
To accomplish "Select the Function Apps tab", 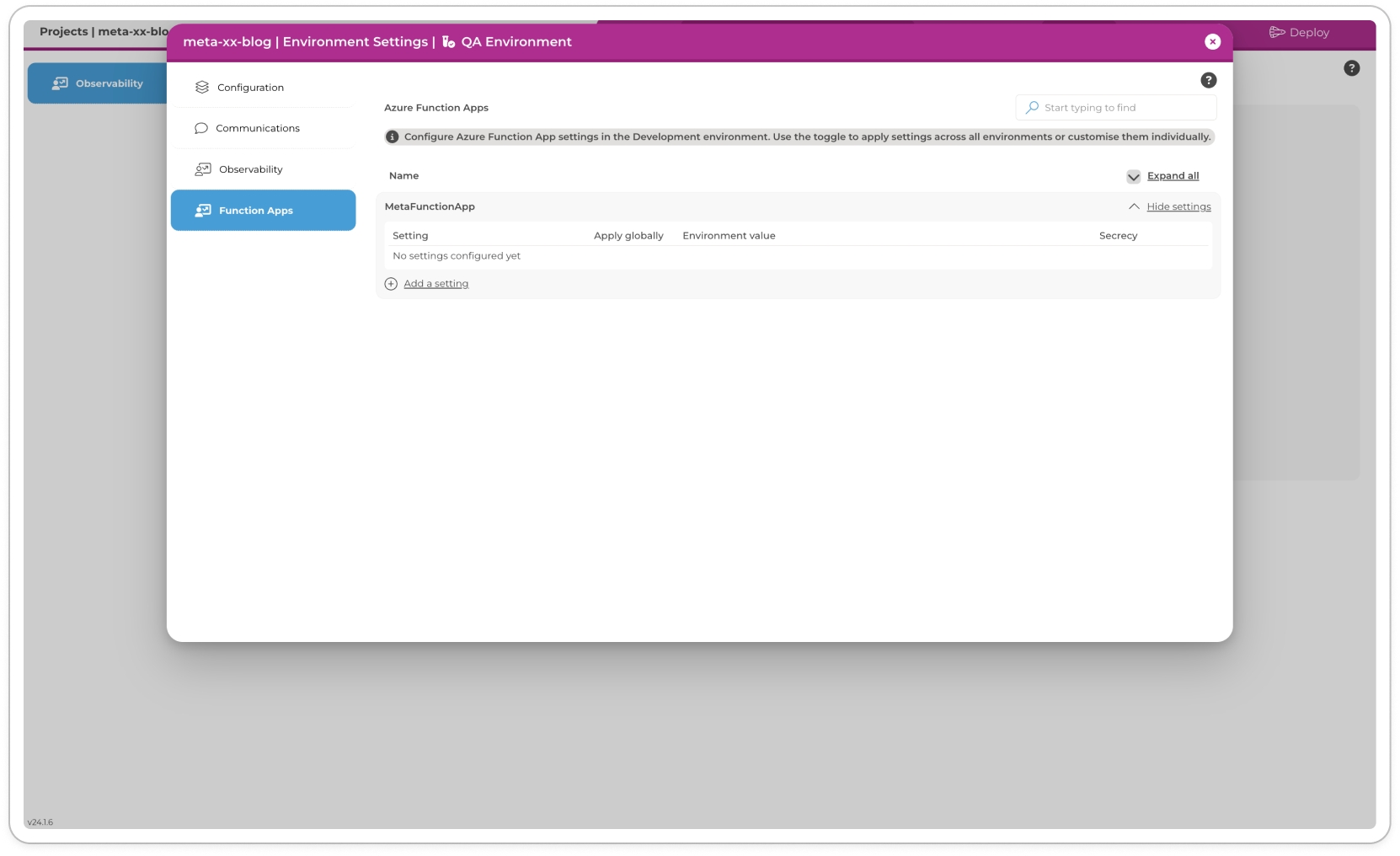I will (263, 211).
